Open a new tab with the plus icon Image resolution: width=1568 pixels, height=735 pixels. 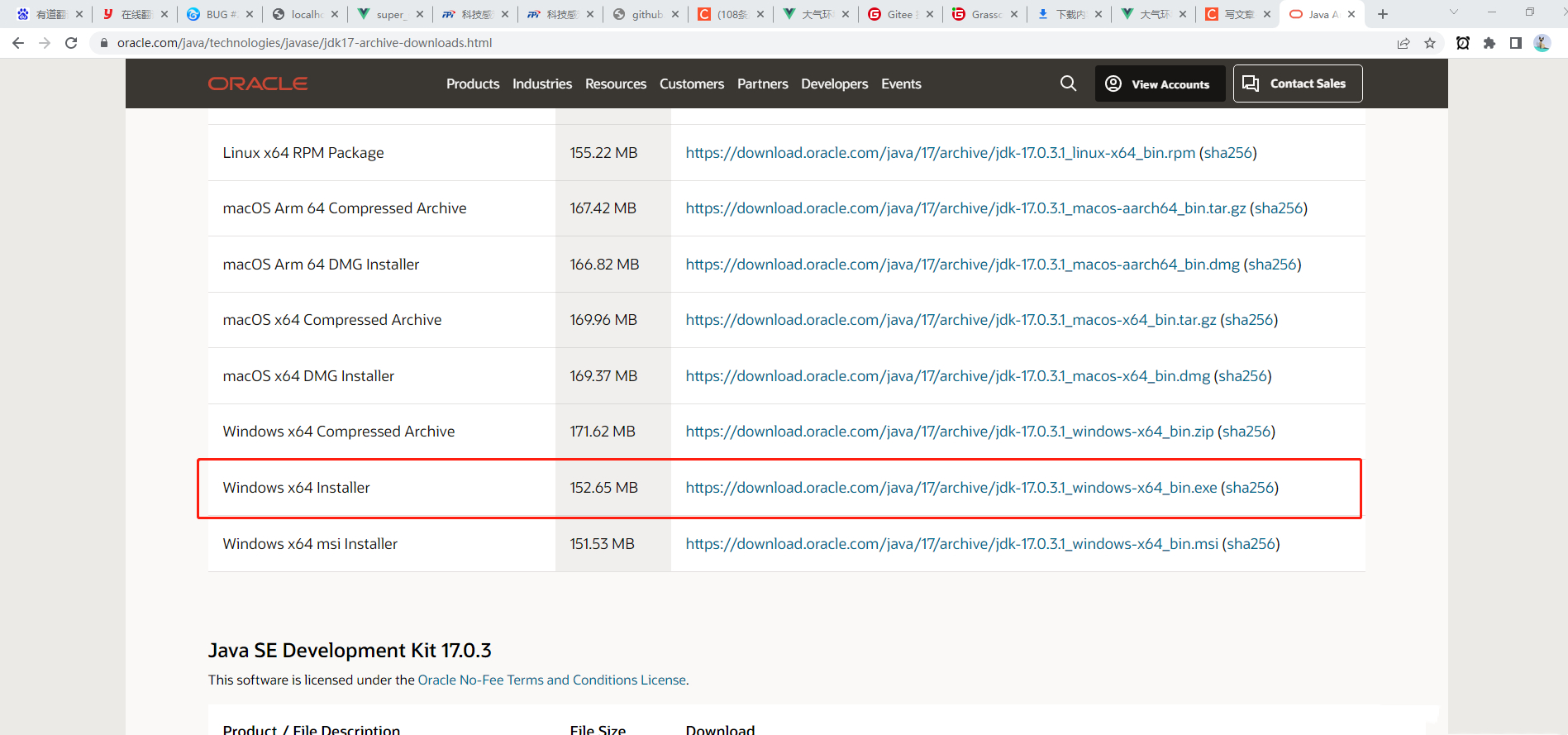tap(1383, 14)
